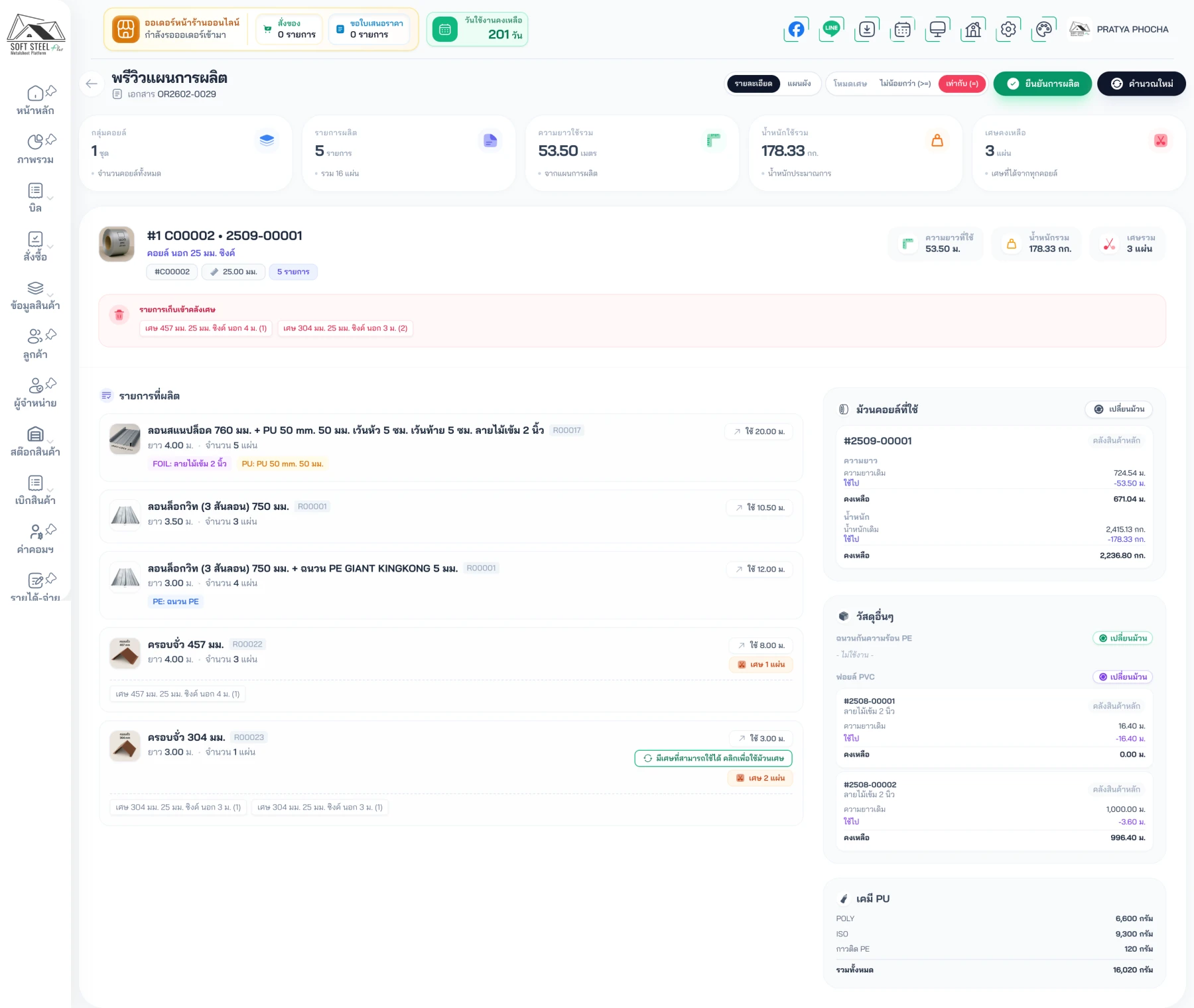
Task: Click foil roll #2508-00001 entry
Action: 994,728
